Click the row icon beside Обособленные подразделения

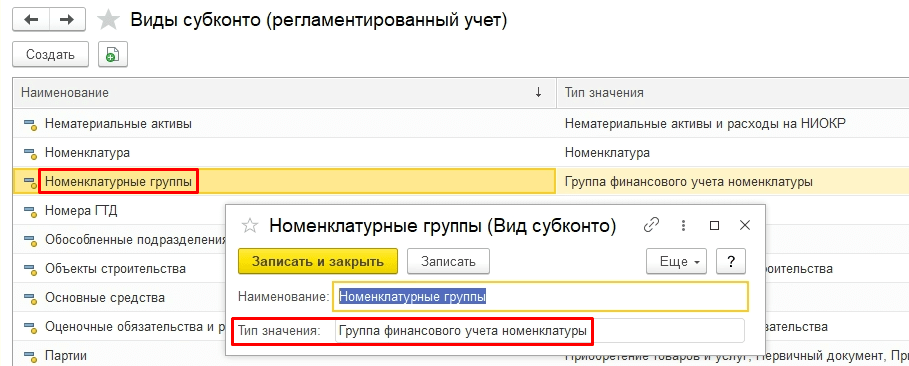(x=30, y=240)
